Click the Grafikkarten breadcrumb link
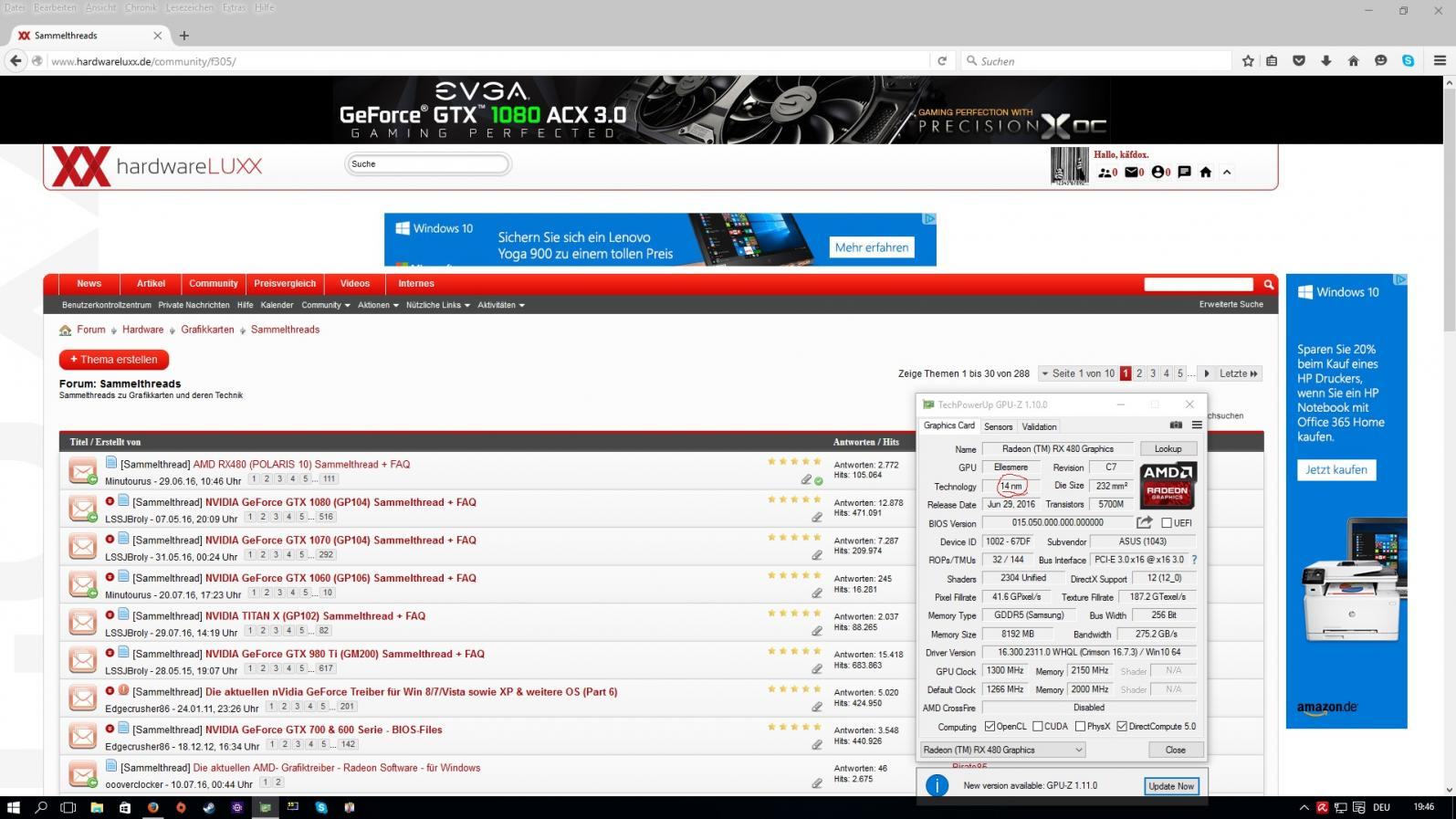The height and width of the screenshot is (819, 1456). [207, 330]
